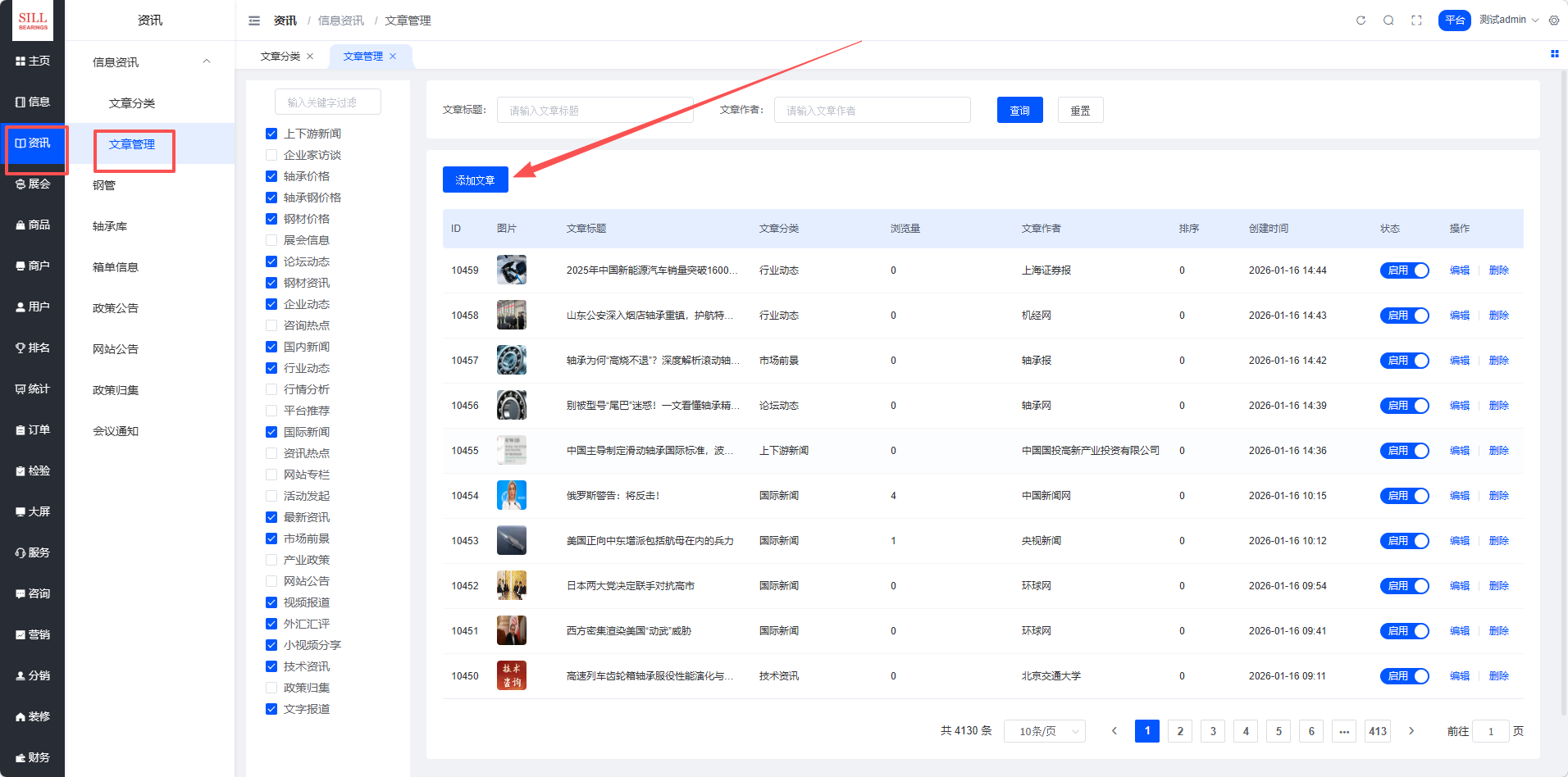Open the 10条/页 page size dropdown
1568x777 pixels.
(x=1044, y=731)
